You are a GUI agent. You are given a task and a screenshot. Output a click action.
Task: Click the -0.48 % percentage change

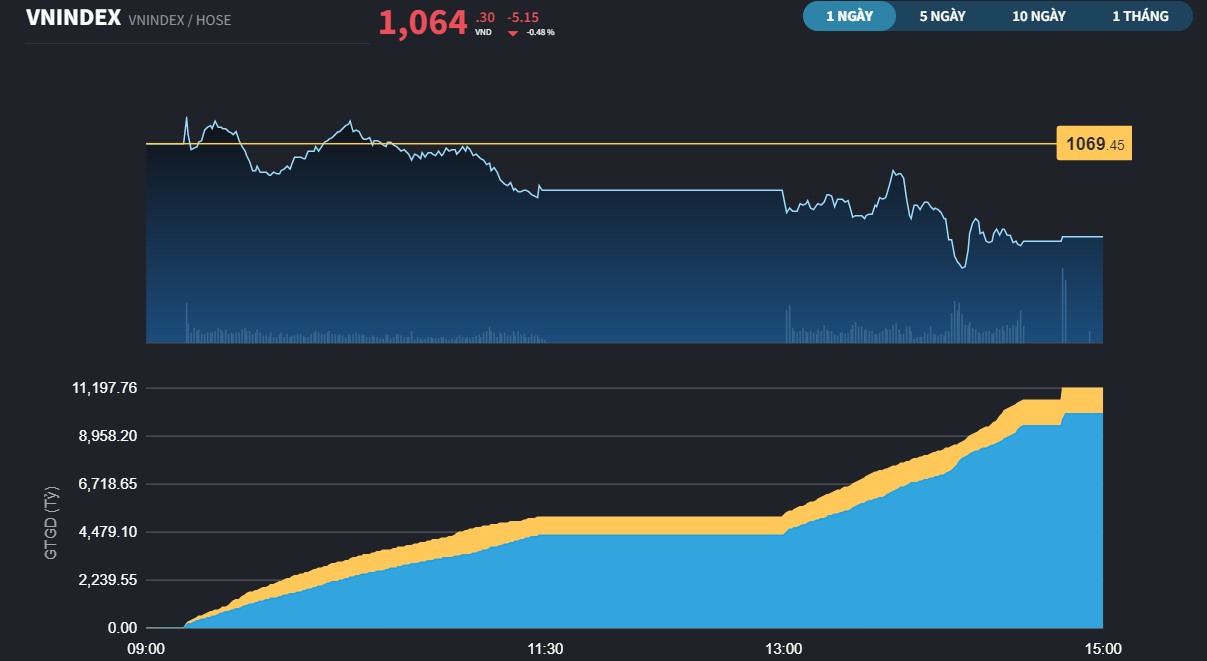(539, 31)
